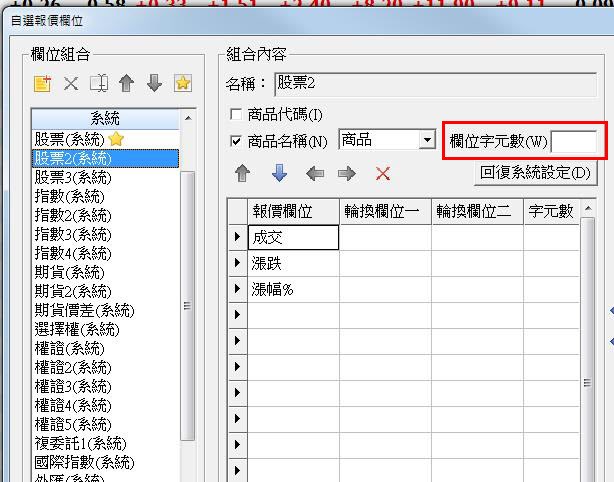Move field down with the blue arrow

tap(279, 173)
